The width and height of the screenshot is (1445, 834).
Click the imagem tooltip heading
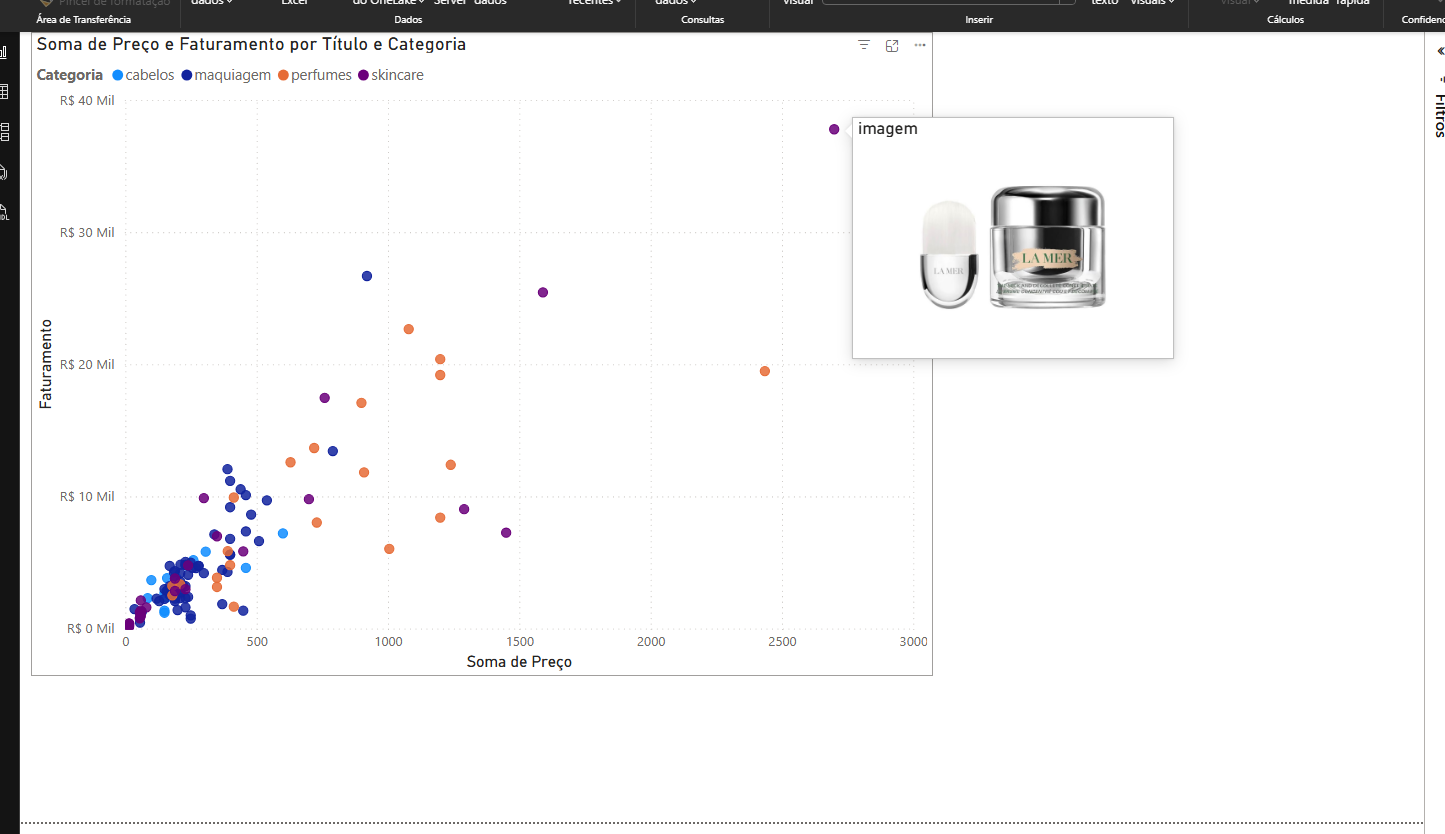(x=887, y=129)
